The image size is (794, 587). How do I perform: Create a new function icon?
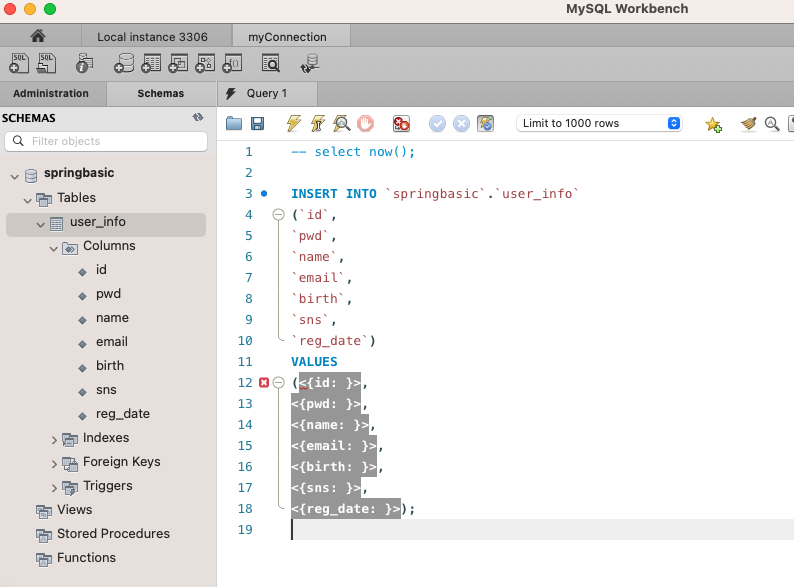(x=233, y=64)
